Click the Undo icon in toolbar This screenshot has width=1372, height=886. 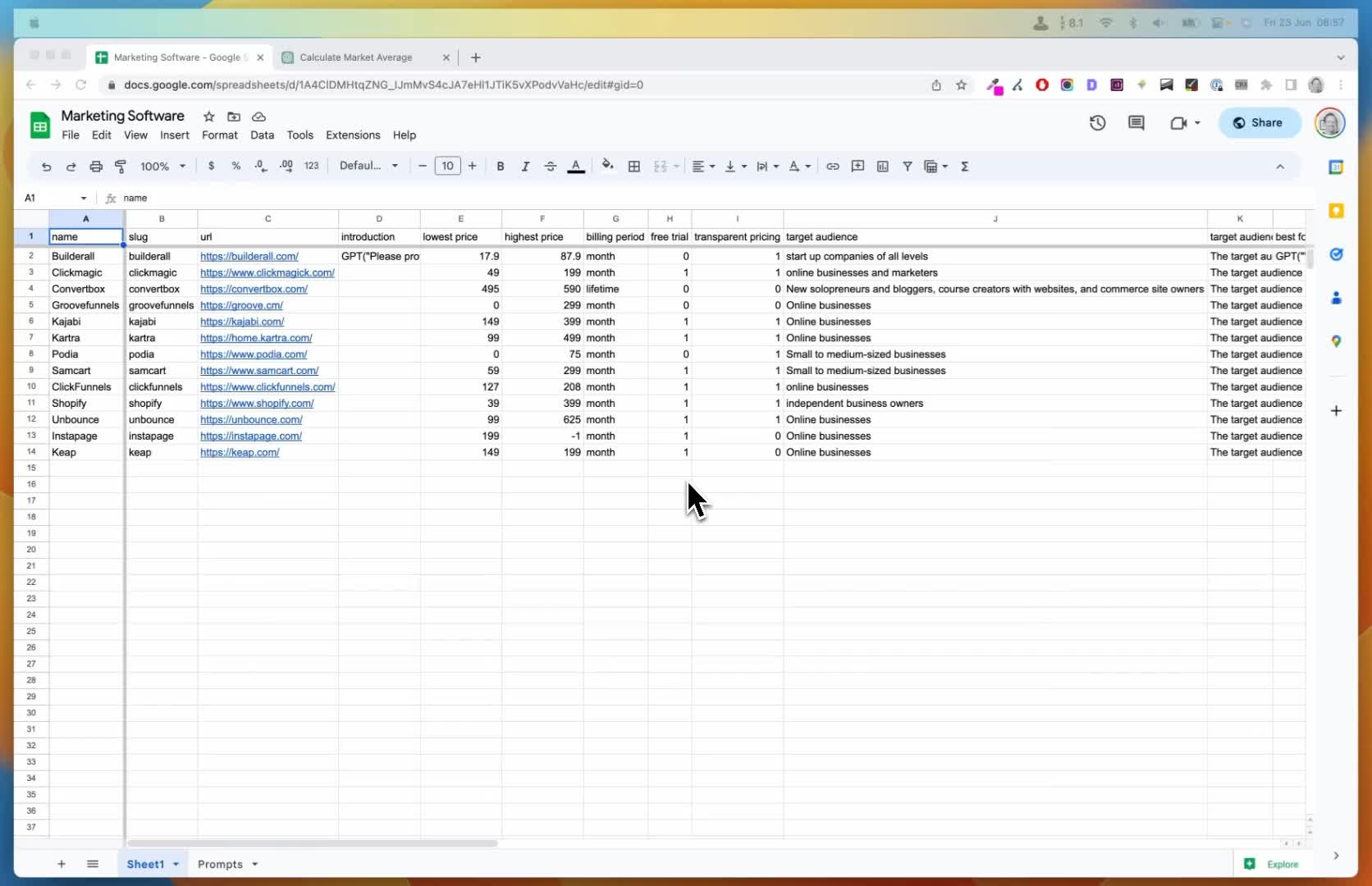coord(46,167)
